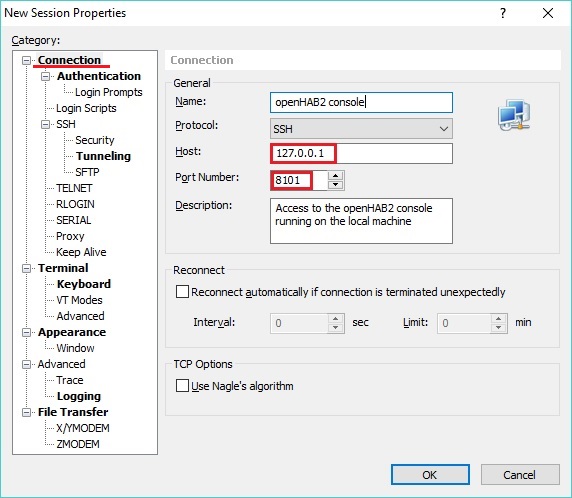
Task: Decrease the Port Number value
Action: point(335,185)
